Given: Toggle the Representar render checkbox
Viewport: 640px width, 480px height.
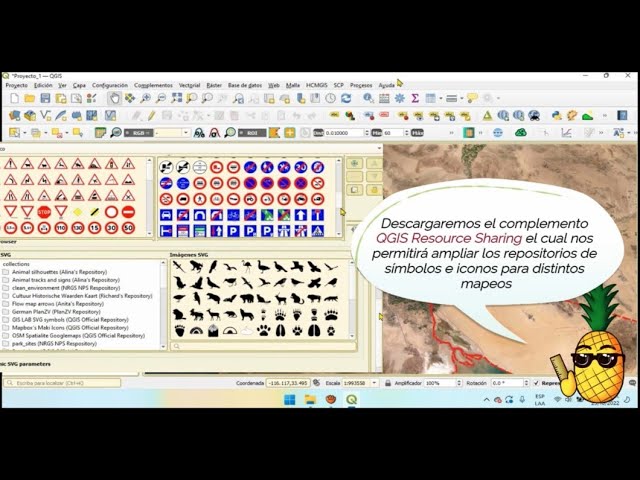Looking at the screenshot, I should coord(536,383).
